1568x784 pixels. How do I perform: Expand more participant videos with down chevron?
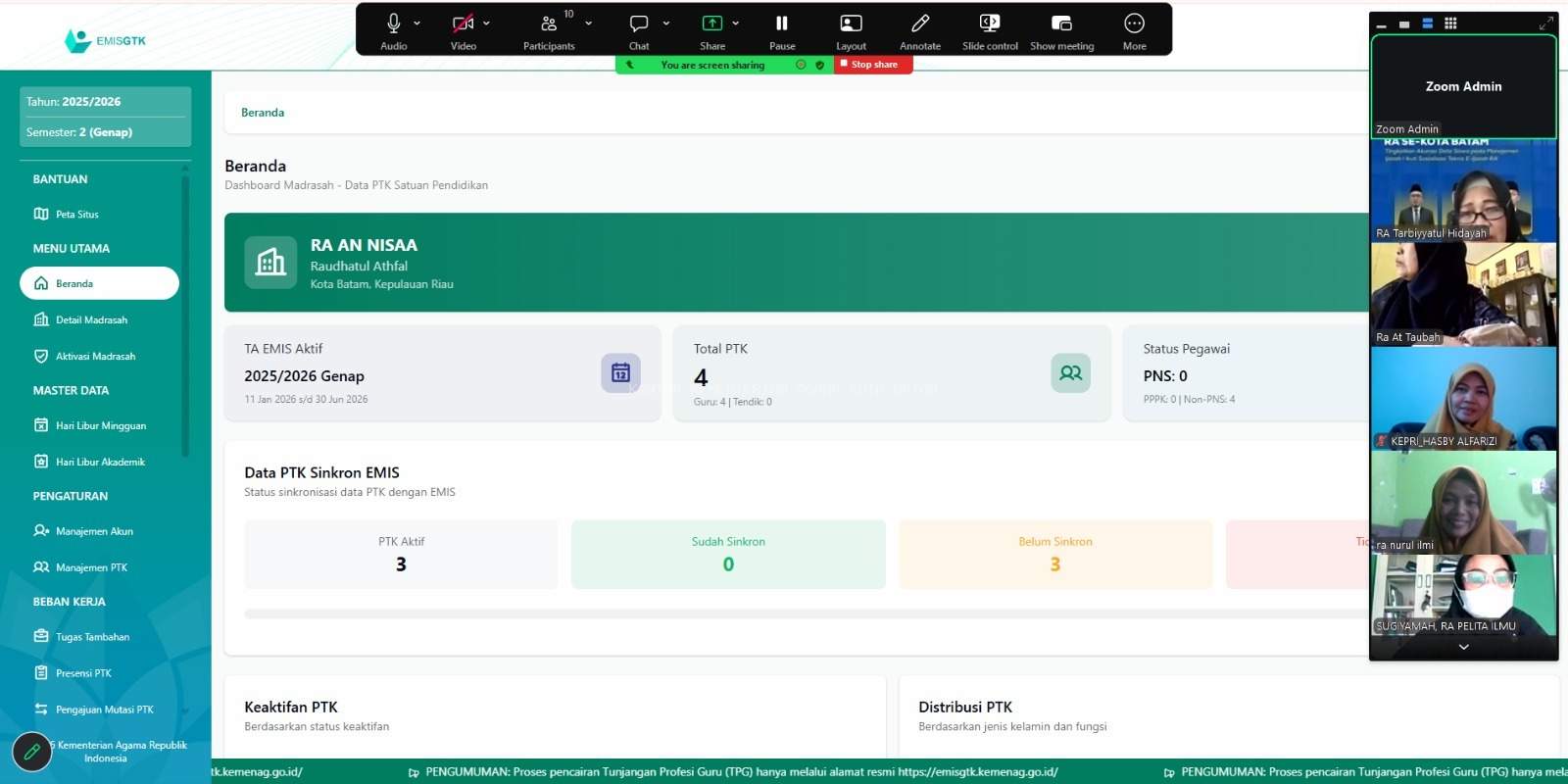[1463, 647]
